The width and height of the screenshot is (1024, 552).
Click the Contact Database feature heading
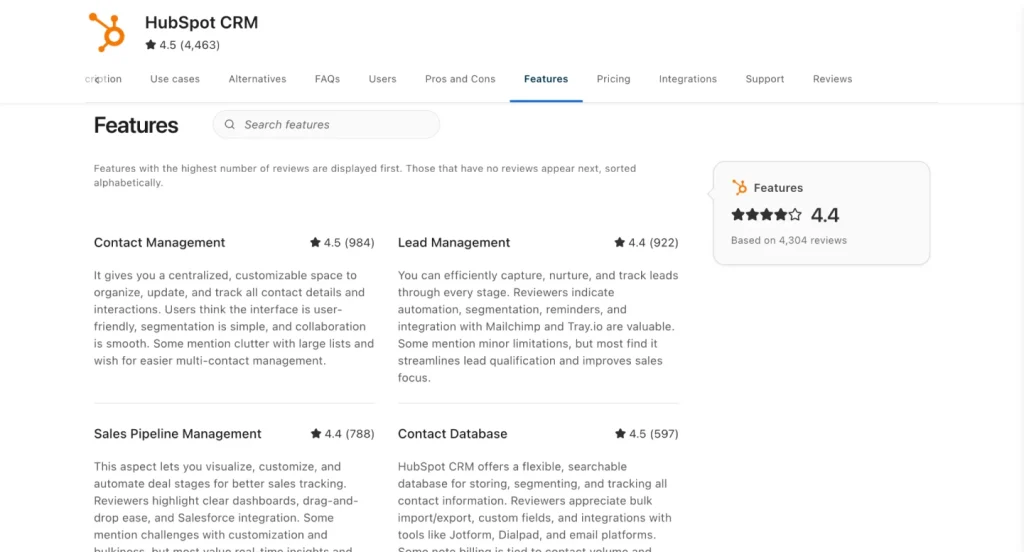tap(453, 434)
